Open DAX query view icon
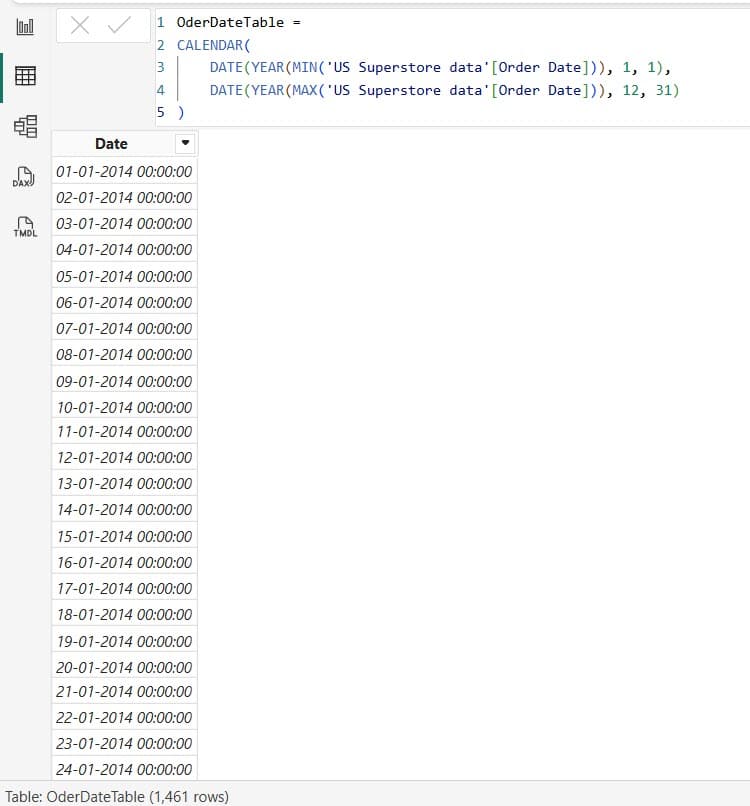750x806 pixels. [x=24, y=177]
